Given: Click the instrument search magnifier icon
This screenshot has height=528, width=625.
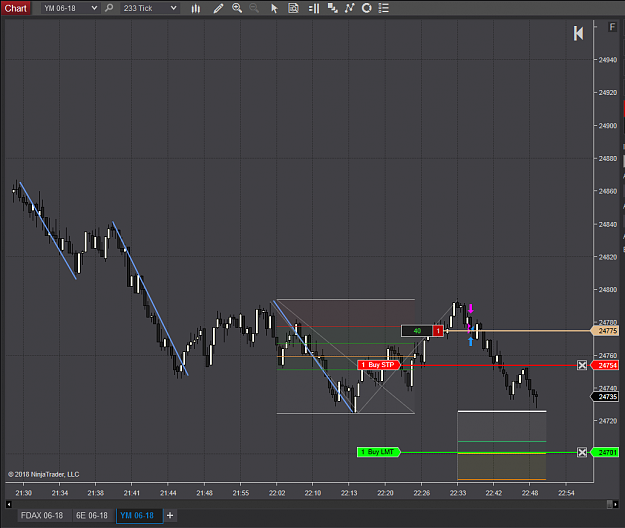Looking at the screenshot, I should [x=109, y=8].
